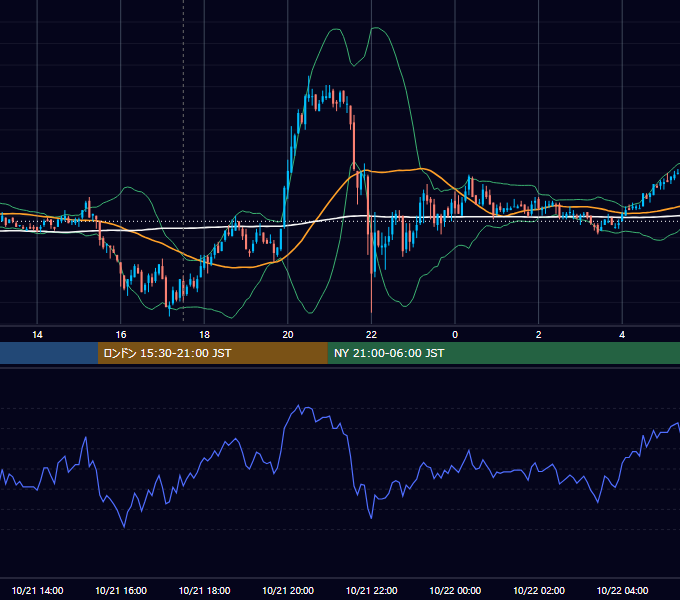Screen dimensions: 680x600
Task: Click the upper time axis label 4
Action: 622,335
